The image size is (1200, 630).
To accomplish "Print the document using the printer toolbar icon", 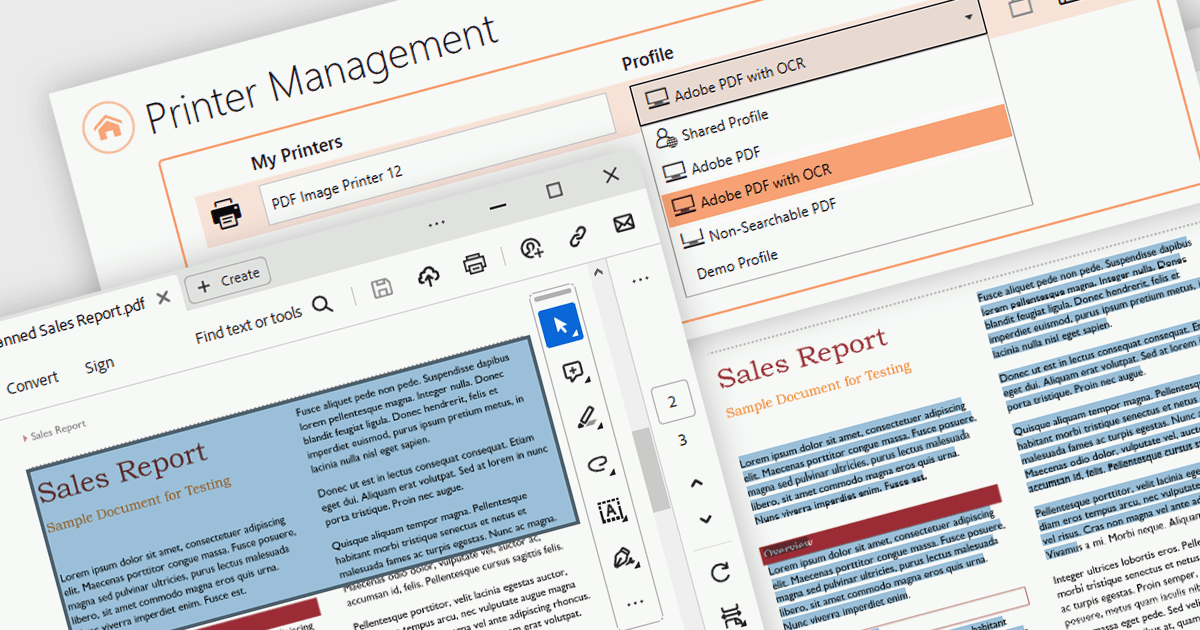I will pos(474,264).
